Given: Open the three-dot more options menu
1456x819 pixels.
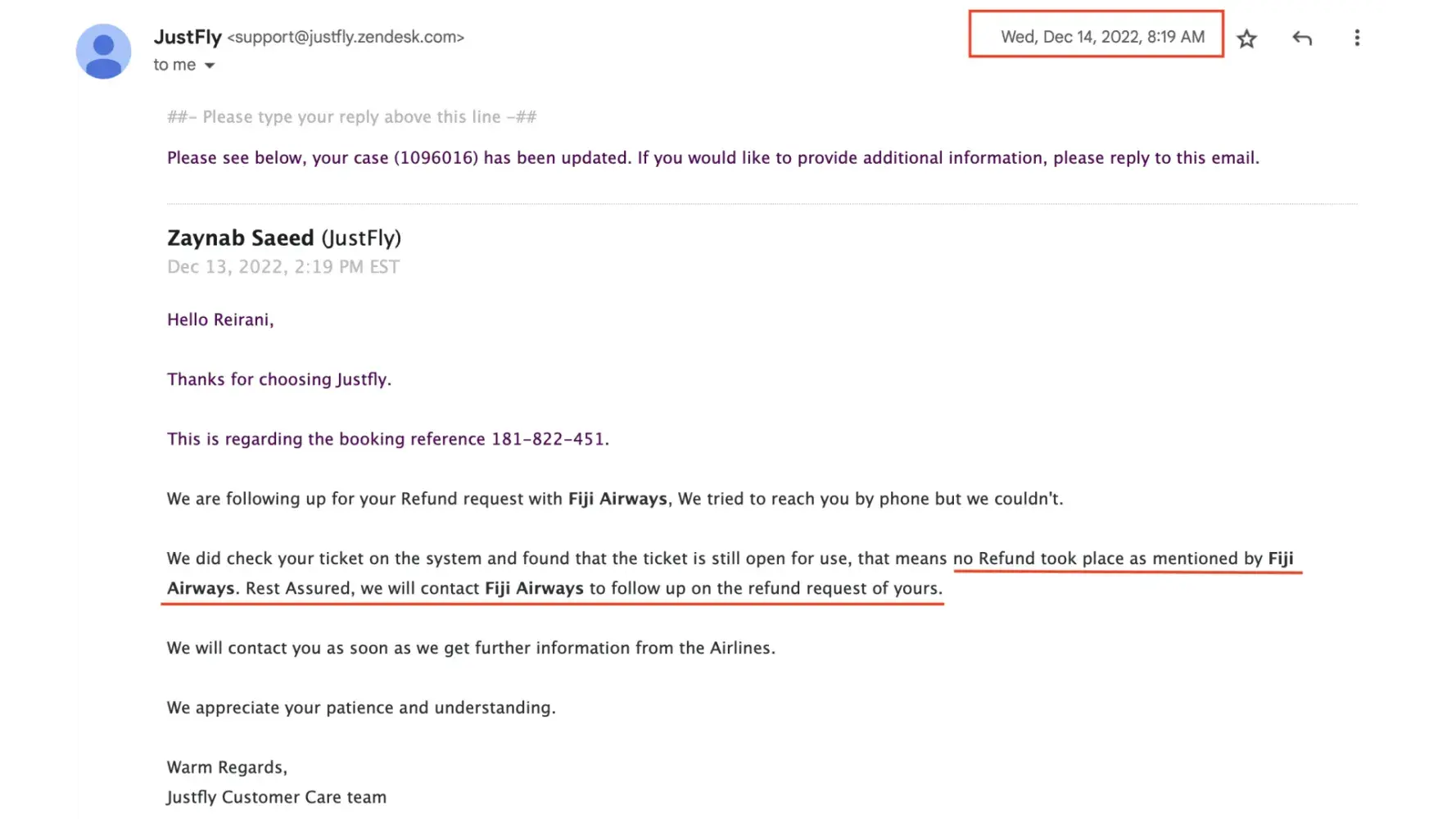Looking at the screenshot, I should (x=1357, y=38).
